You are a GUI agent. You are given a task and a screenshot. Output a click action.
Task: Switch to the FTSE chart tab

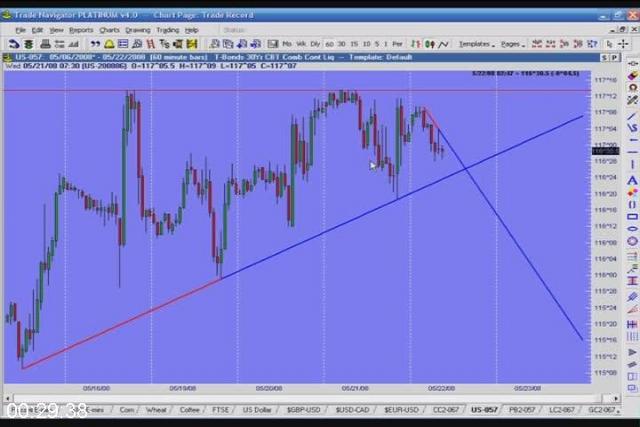220,410
